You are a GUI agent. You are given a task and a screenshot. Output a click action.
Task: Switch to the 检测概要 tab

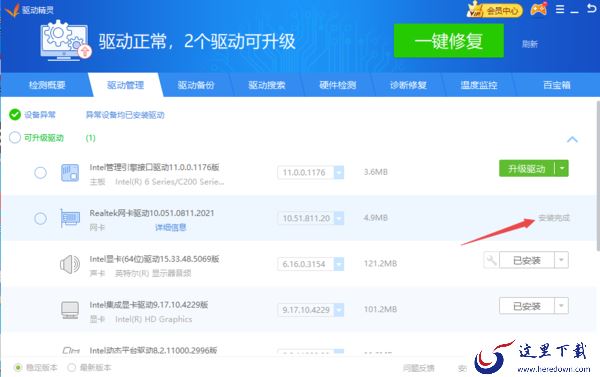click(47, 85)
